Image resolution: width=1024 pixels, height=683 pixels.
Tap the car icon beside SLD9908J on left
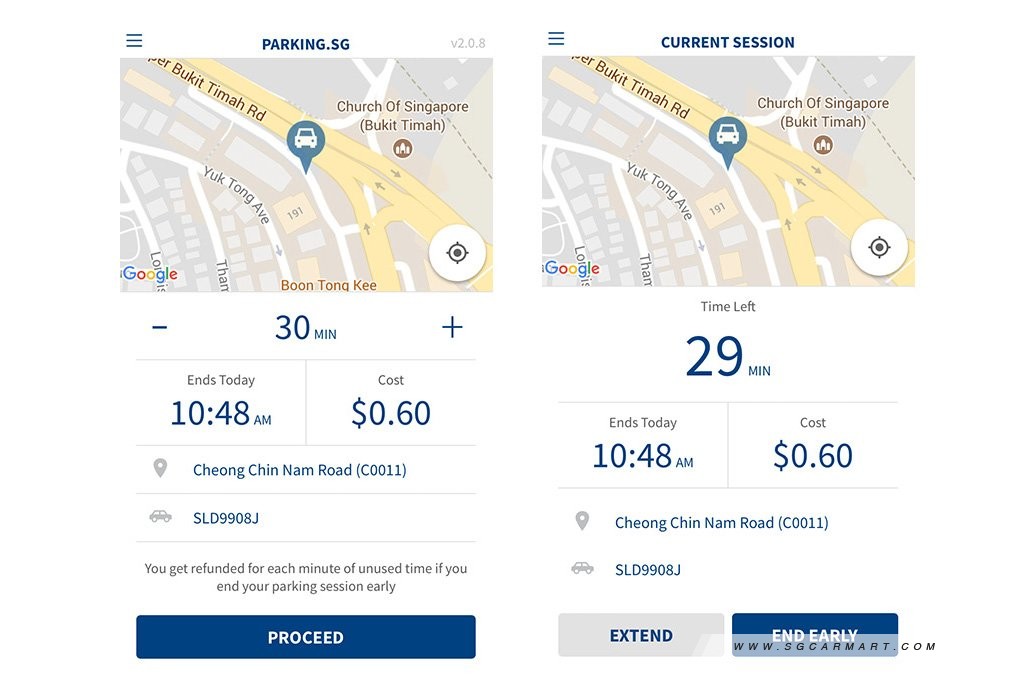[x=160, y=516]
